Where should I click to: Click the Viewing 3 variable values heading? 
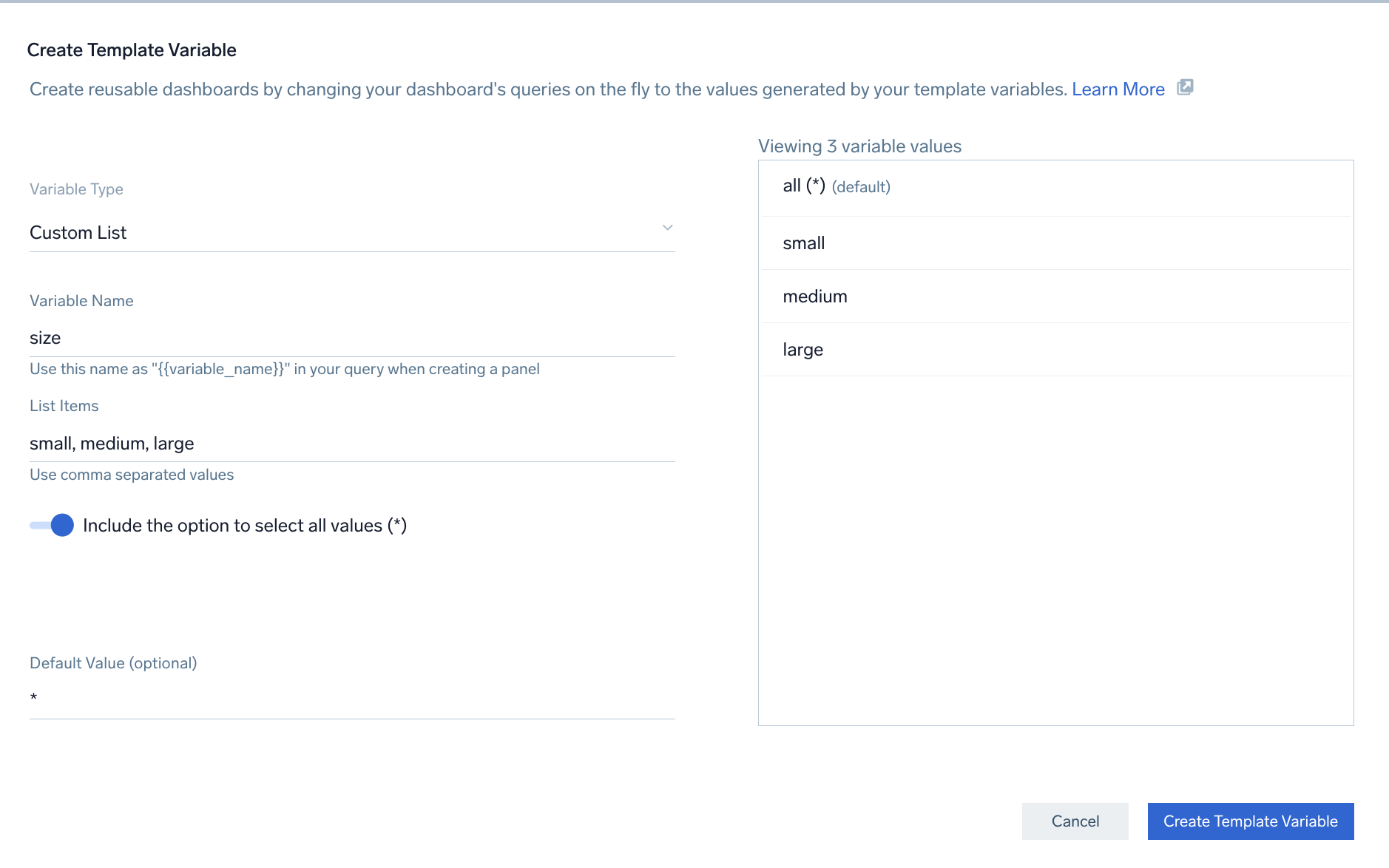point(859,146)
